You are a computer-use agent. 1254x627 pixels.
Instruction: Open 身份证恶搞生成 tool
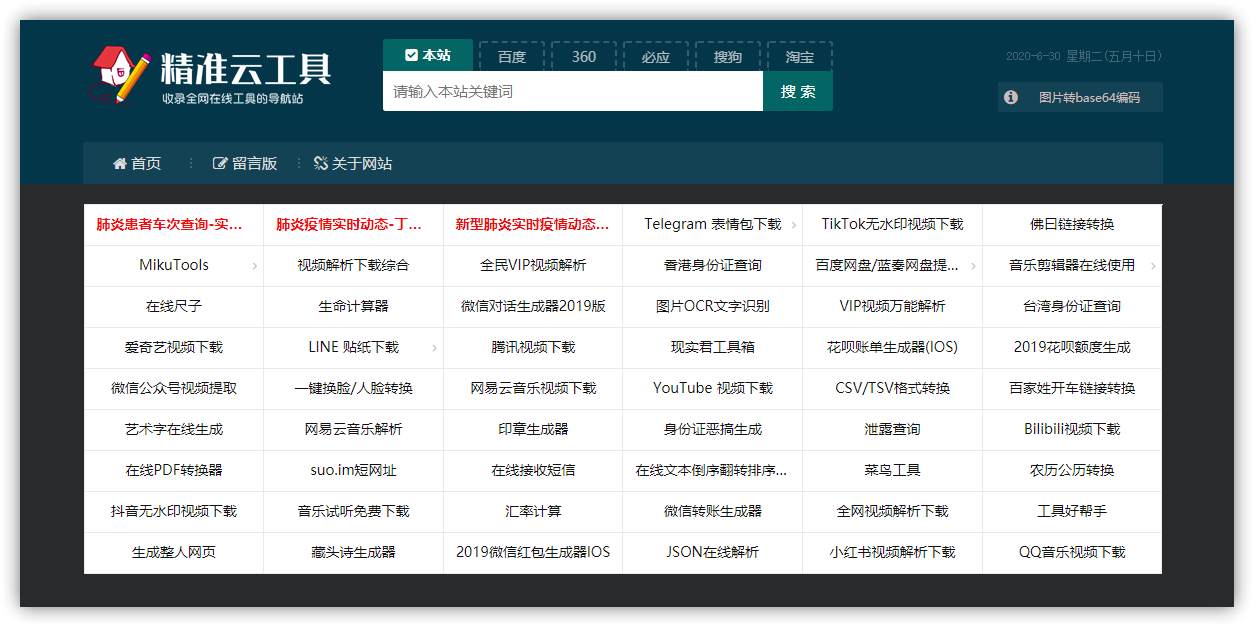point(713,430)
